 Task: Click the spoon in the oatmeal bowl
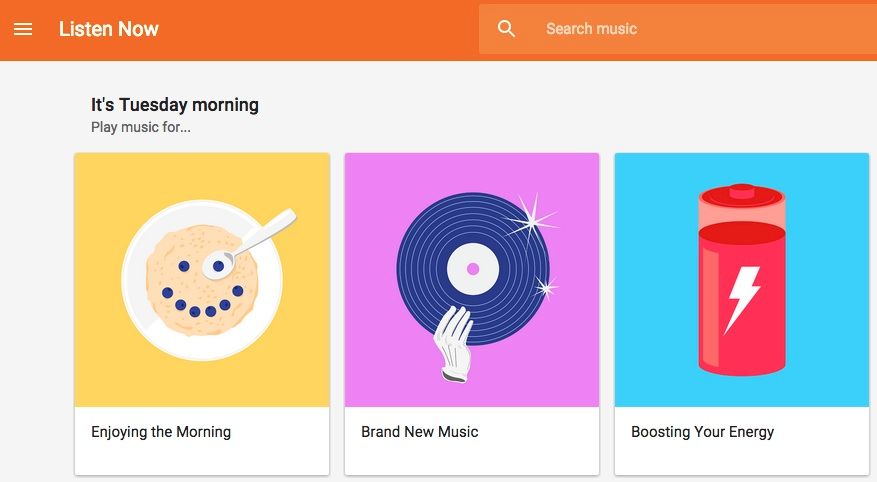pyautogui.click(x=249, y=244)
